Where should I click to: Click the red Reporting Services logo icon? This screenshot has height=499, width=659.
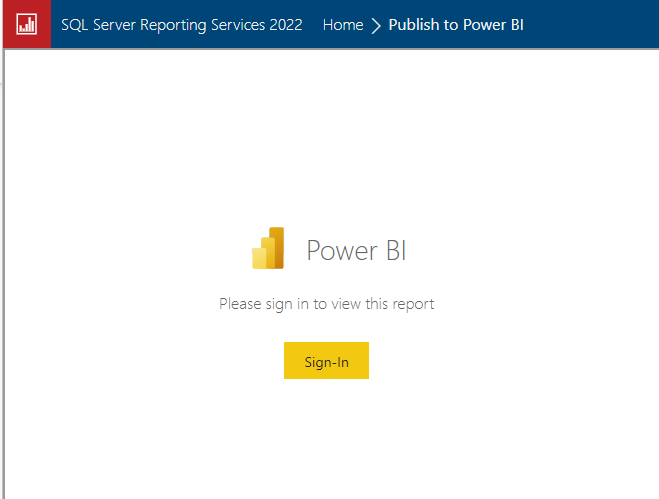click(27, 24)
